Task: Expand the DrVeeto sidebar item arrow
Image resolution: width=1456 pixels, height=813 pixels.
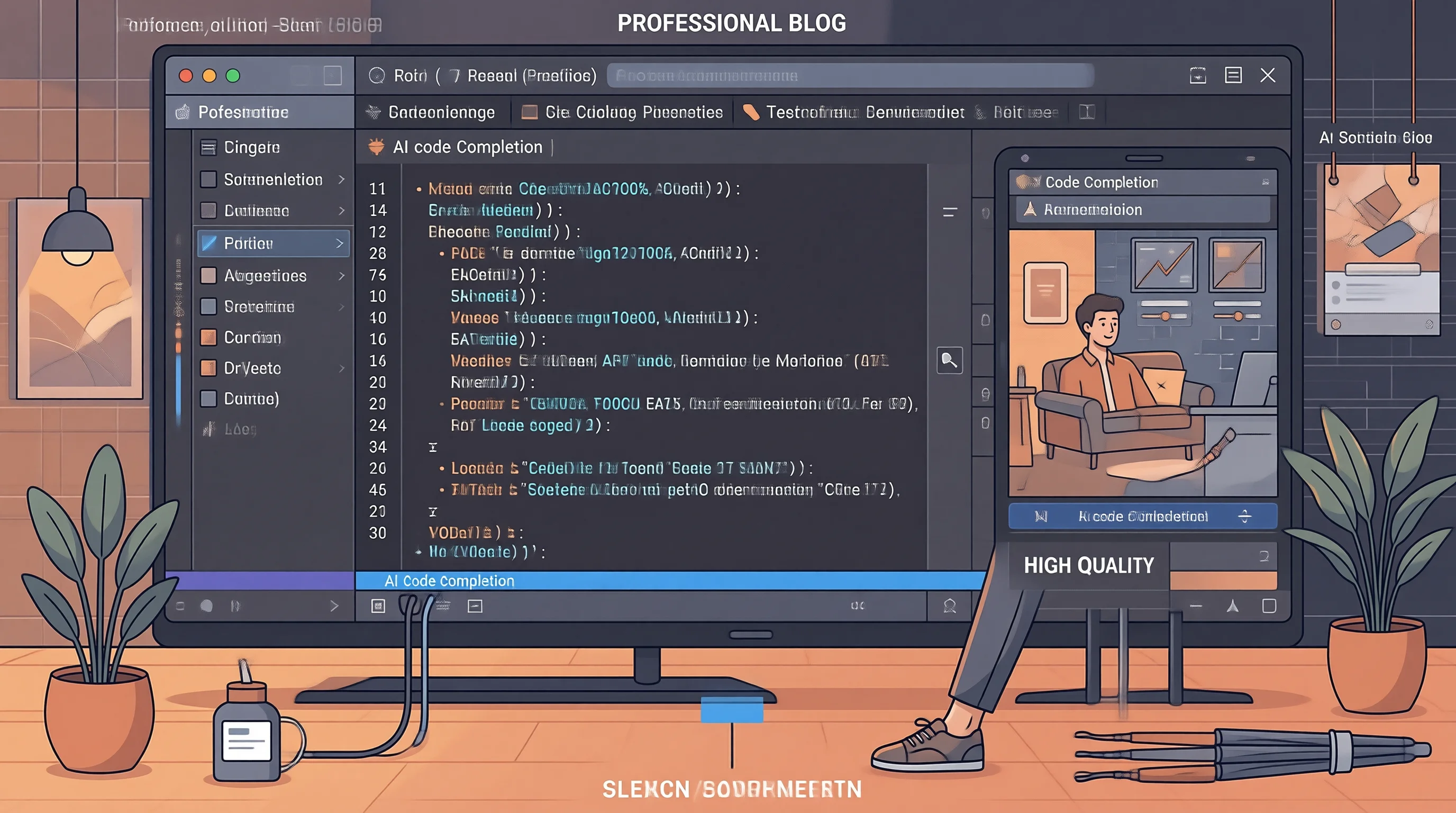Action: [x=341, y=368]
